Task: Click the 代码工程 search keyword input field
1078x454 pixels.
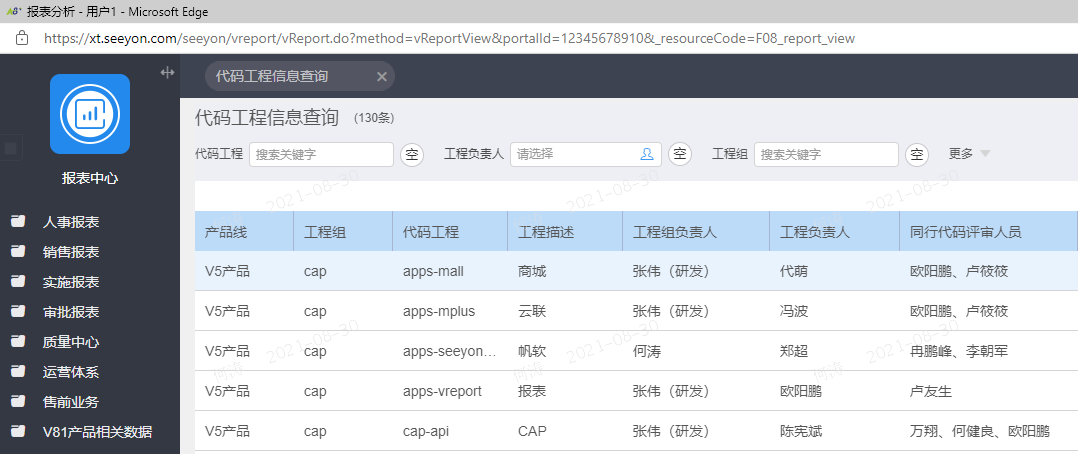Action: click(321, 154)
